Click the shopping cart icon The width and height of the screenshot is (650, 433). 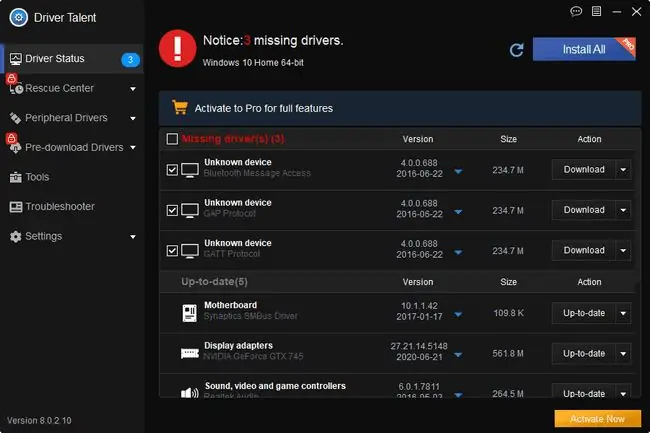[x=180, y=107]
